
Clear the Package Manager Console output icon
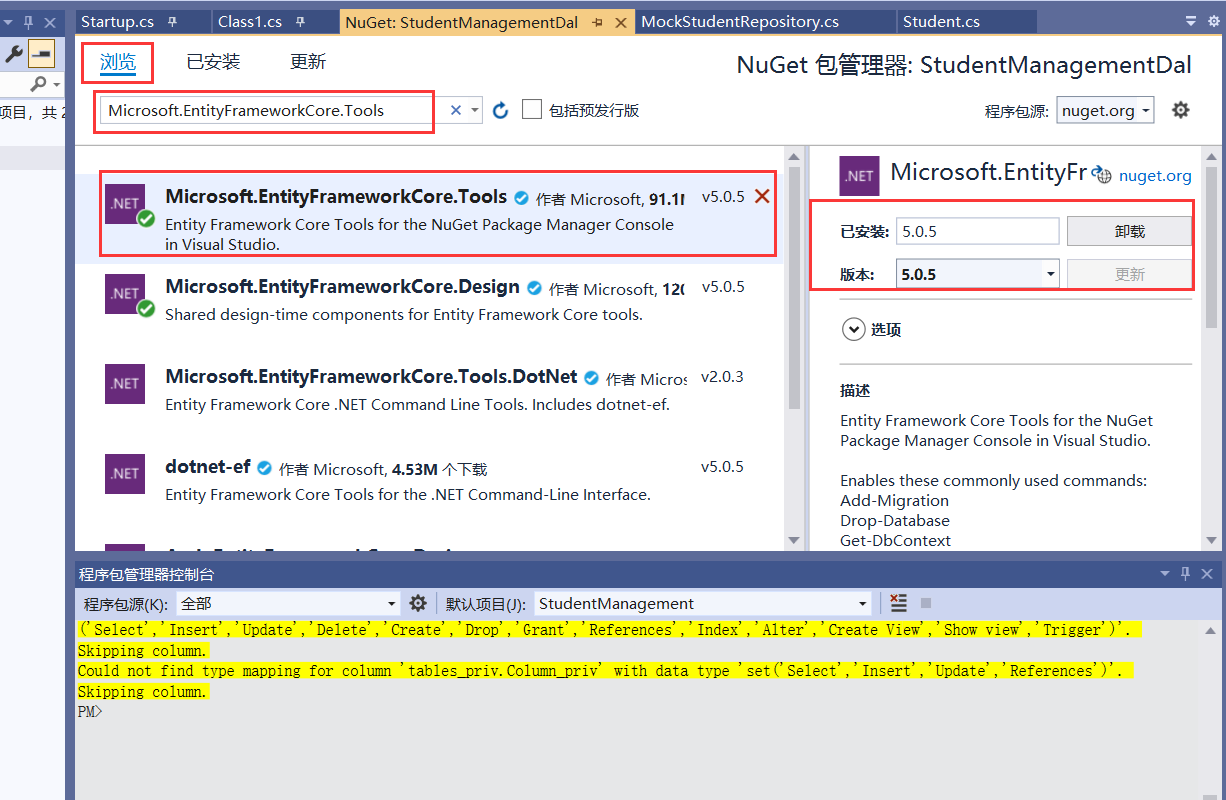tap(897, 602)
